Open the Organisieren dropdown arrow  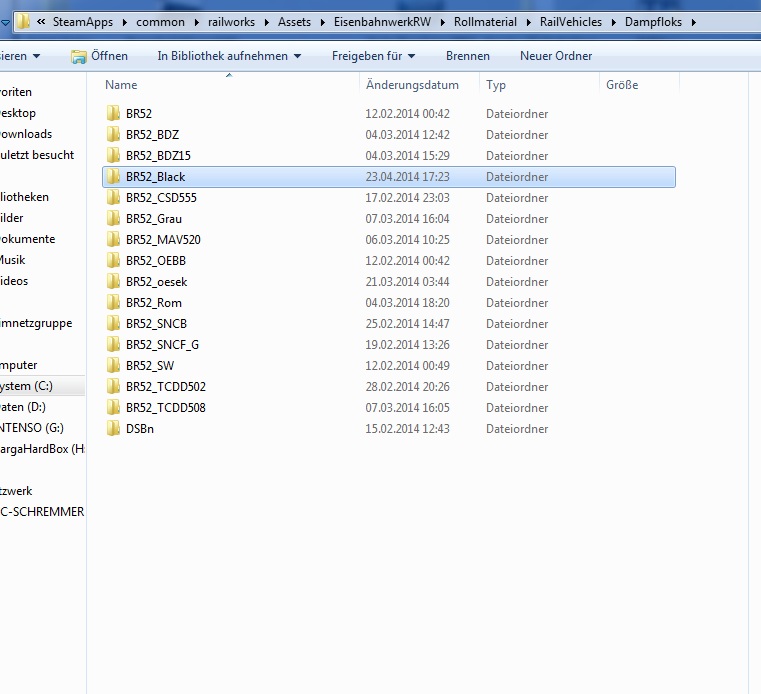point(36,56)
